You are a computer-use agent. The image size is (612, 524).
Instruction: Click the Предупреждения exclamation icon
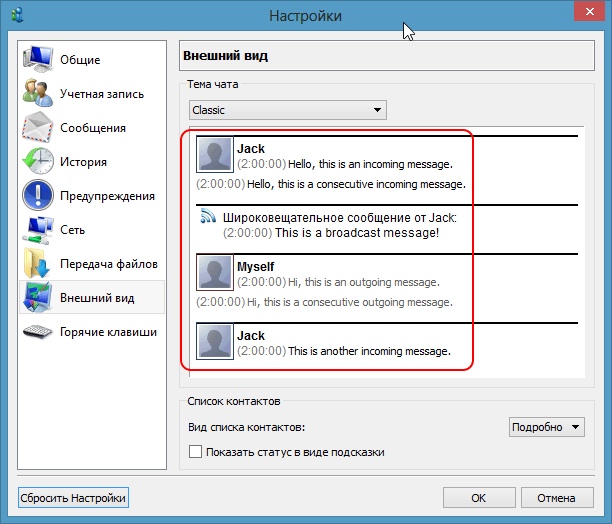pyautogui.click(x=38, y=196)
